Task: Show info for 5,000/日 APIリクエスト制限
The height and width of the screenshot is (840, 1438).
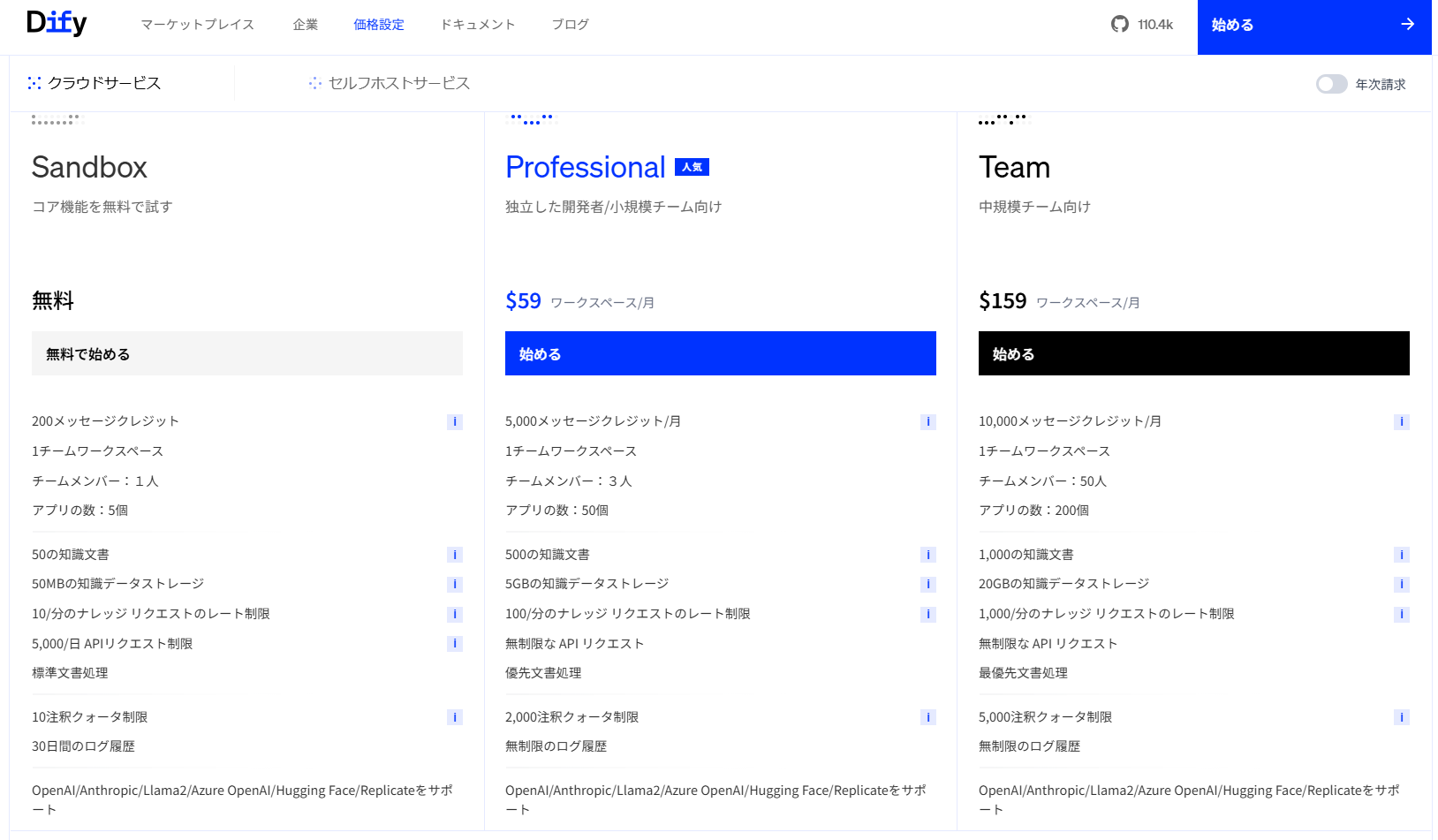Action: (x=455, y=644)
